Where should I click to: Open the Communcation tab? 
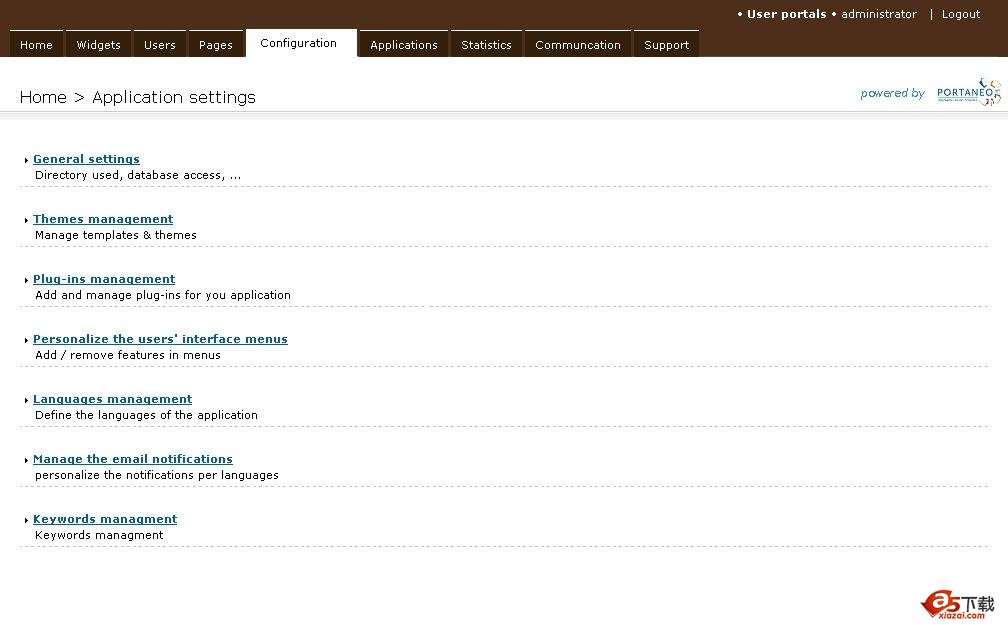577,45
